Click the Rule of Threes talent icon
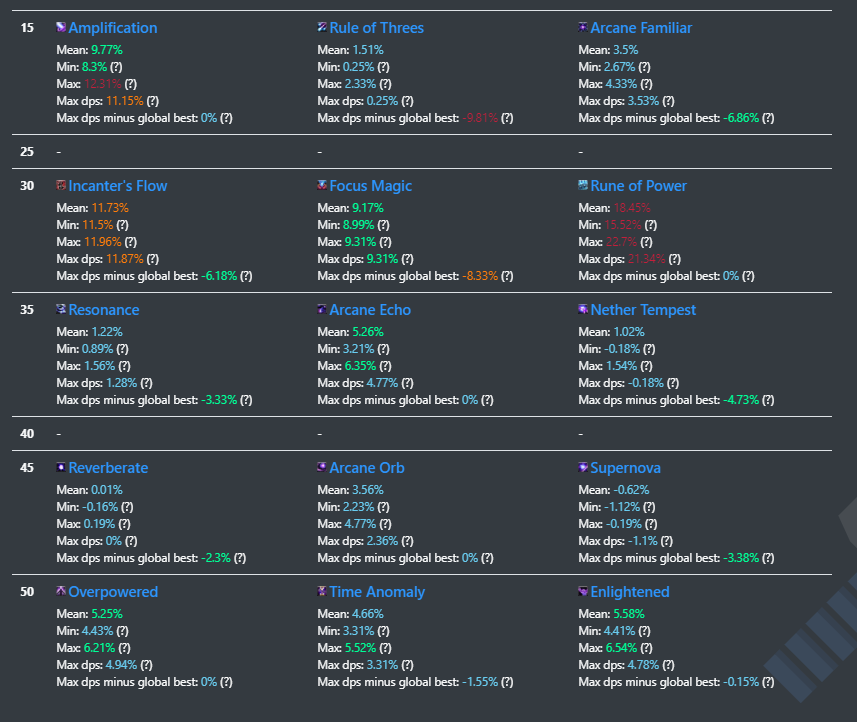 (x=322, y=27)
